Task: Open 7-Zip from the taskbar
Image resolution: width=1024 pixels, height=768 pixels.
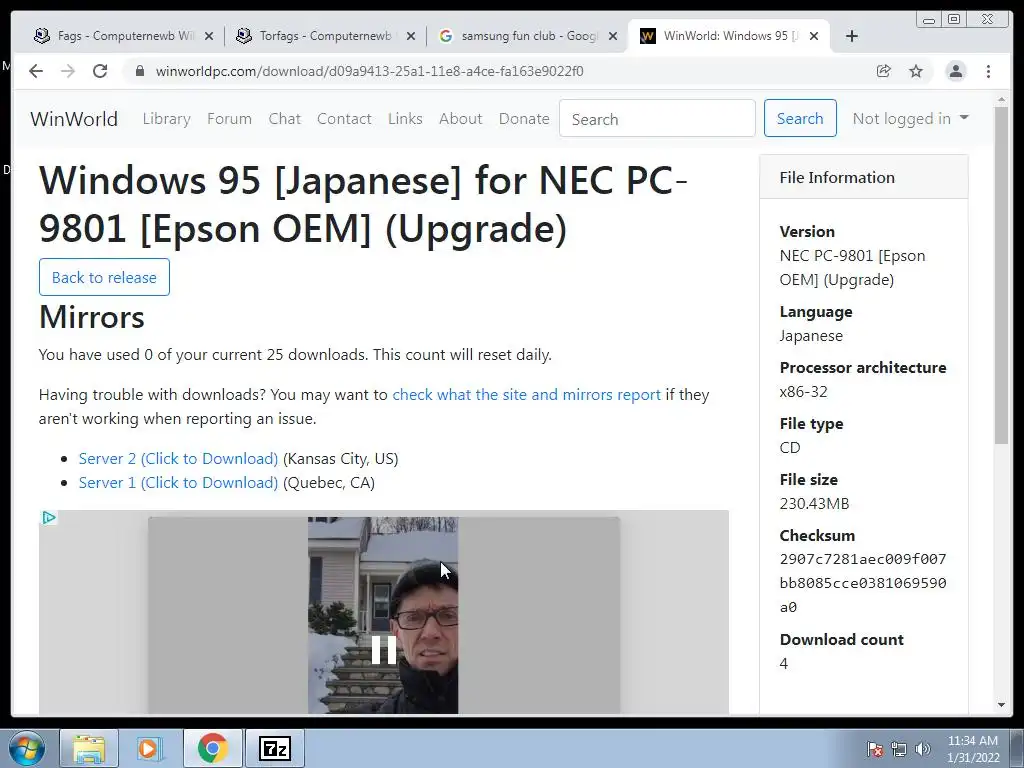Action: (274, 748)
